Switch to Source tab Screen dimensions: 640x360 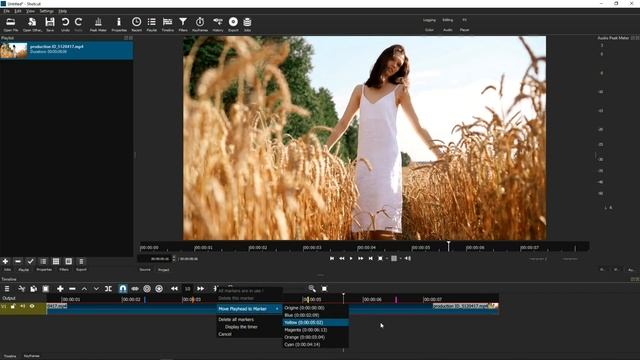[x=145, y=270]
